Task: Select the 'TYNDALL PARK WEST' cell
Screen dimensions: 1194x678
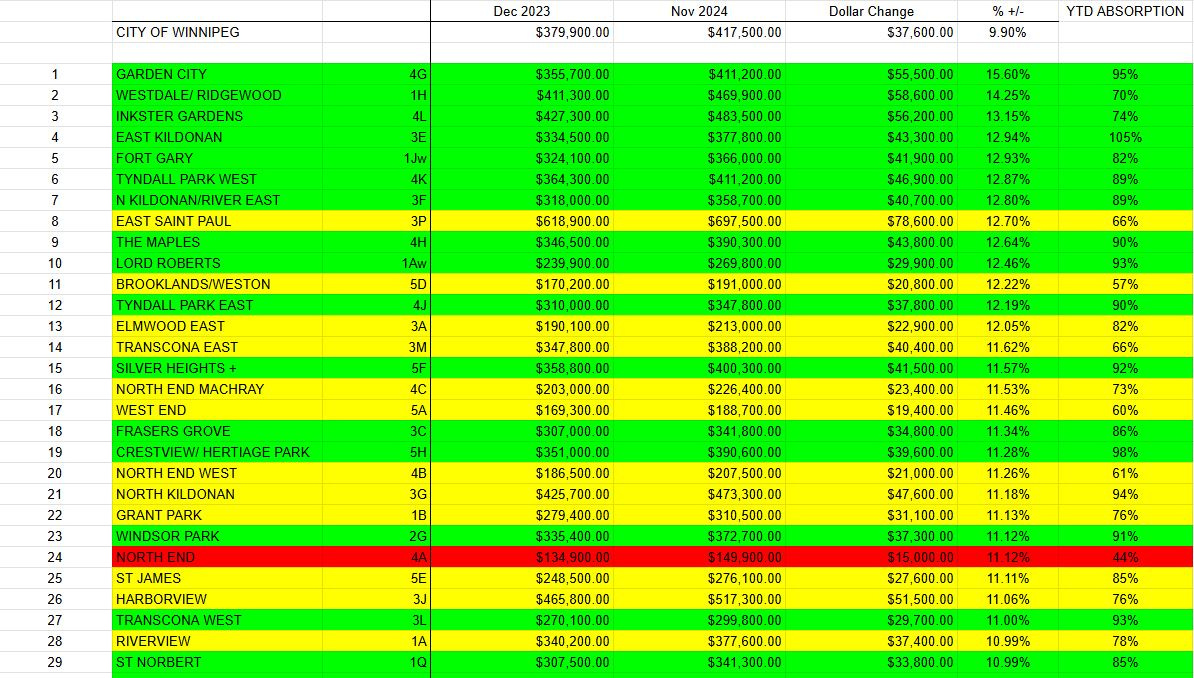Action: 217,179
